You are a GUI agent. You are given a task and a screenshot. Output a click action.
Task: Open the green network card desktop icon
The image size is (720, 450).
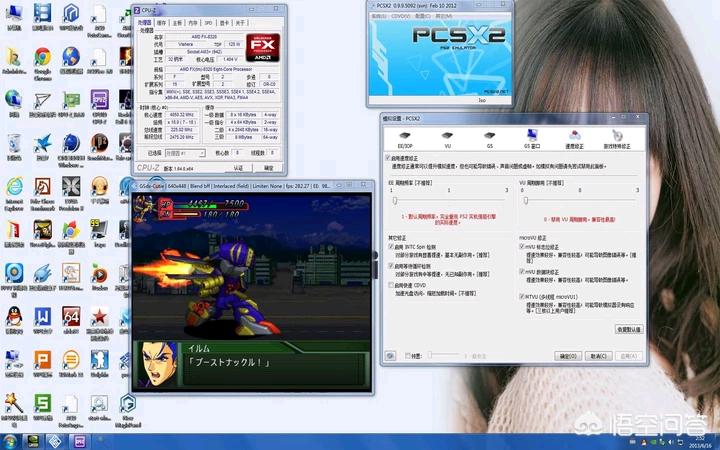tap(71, 104)
